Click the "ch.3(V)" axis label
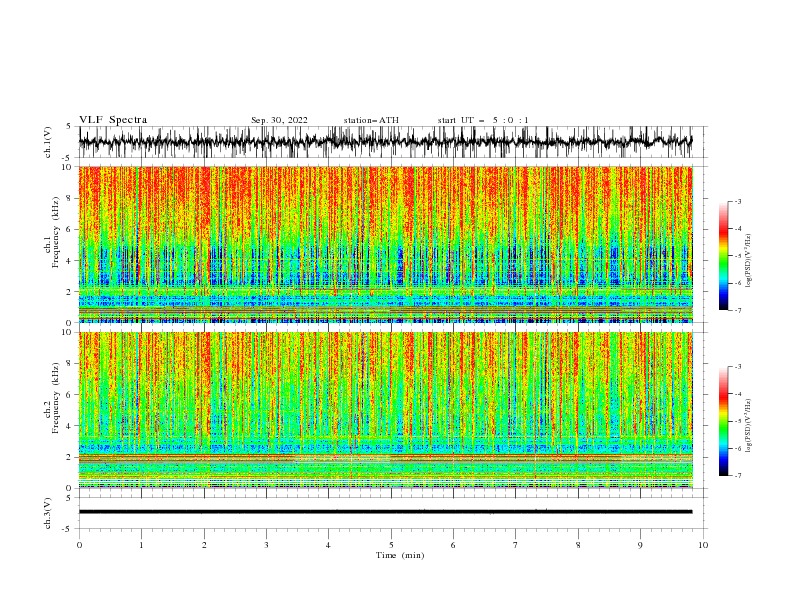This screenshot has width=792, height=612. (x=48, y=514)
